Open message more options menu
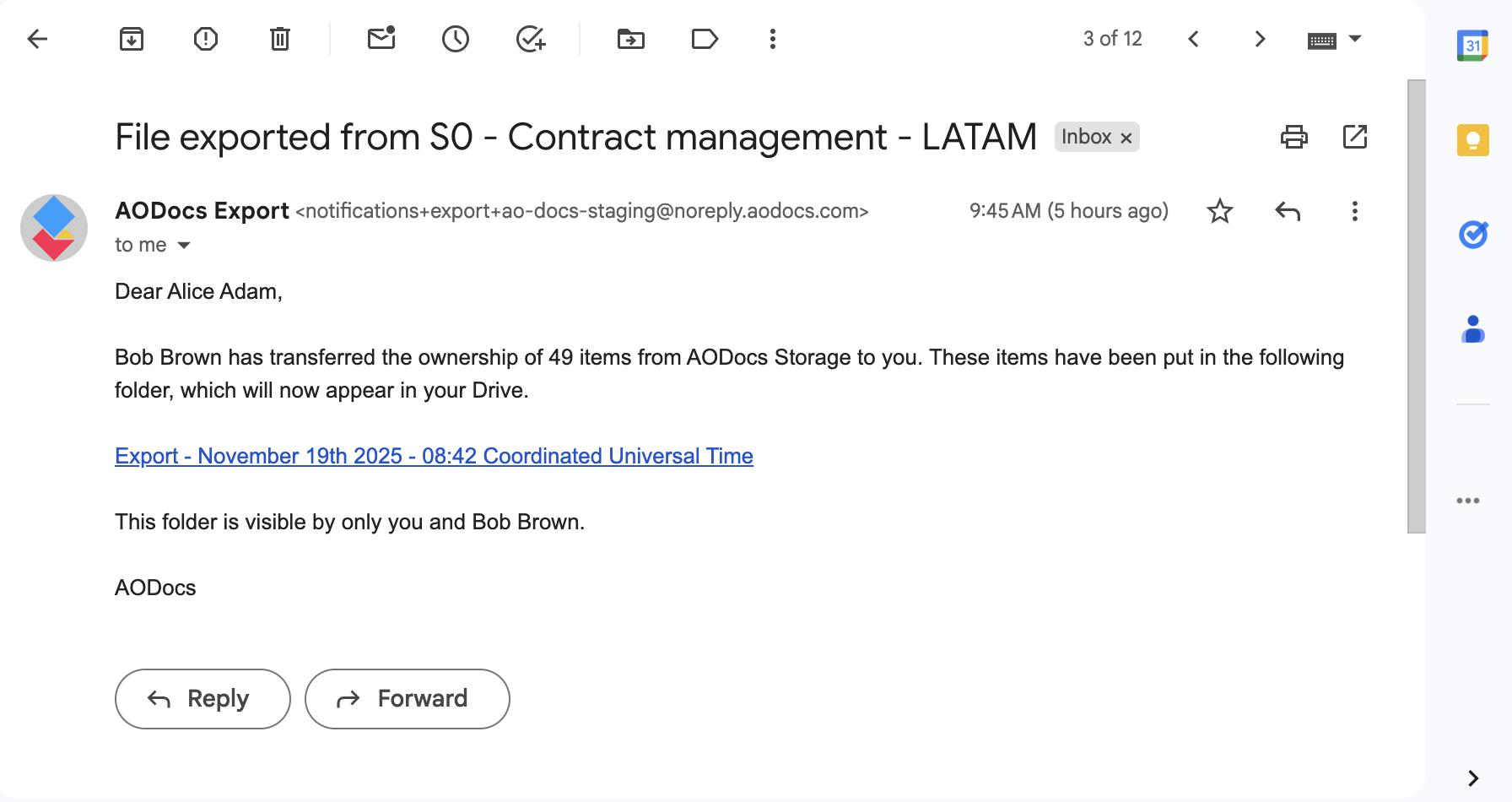This screenshot has height=802, width=1512. (1355, 211)
